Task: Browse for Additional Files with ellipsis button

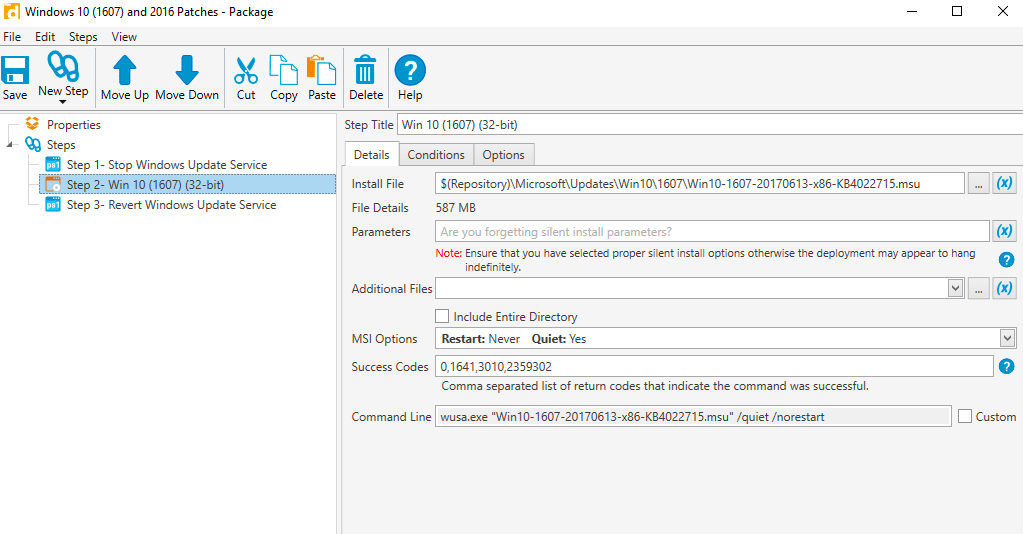Action: coord(978,288)
